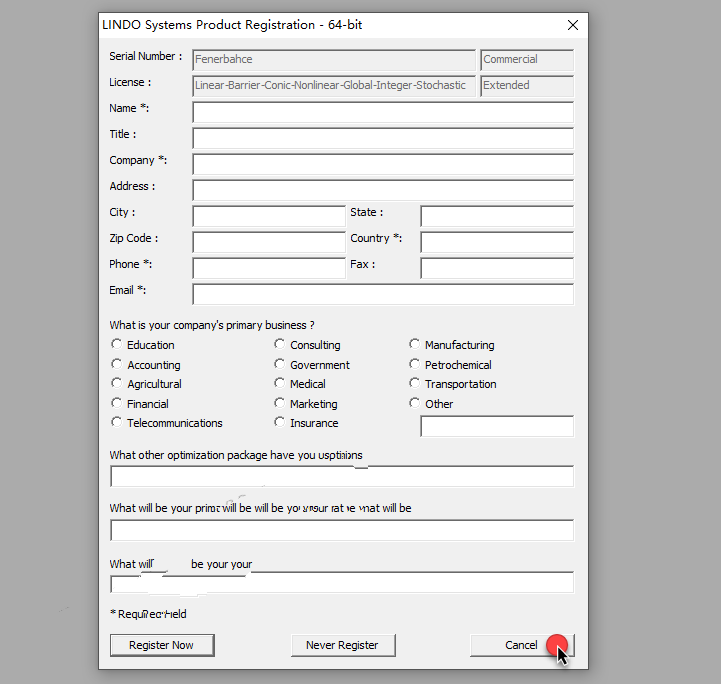Focus the other optimization package field
The image size is (721, 684).
tap(342, 476)
